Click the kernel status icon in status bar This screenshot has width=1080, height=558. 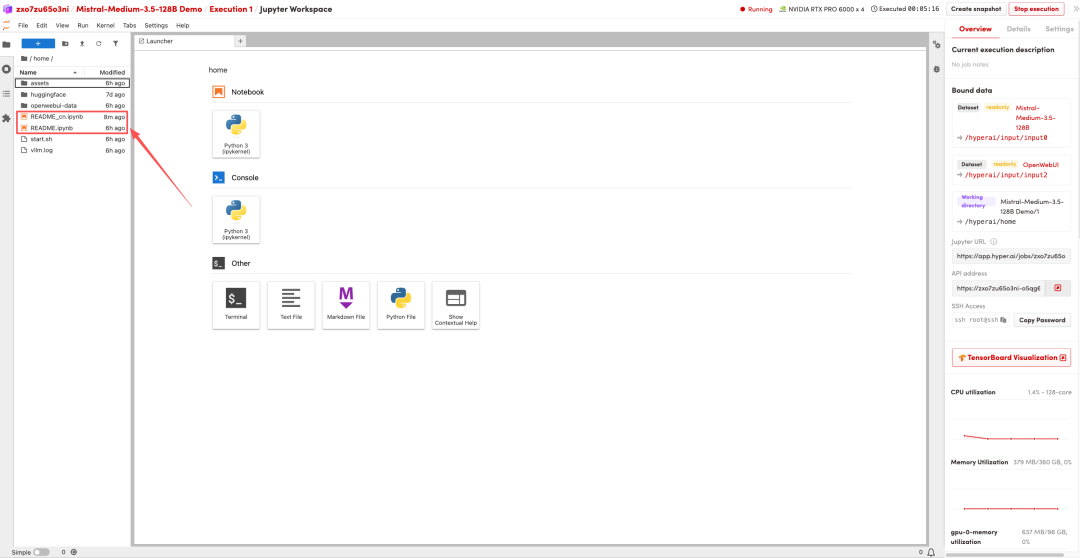pos(74,552)
